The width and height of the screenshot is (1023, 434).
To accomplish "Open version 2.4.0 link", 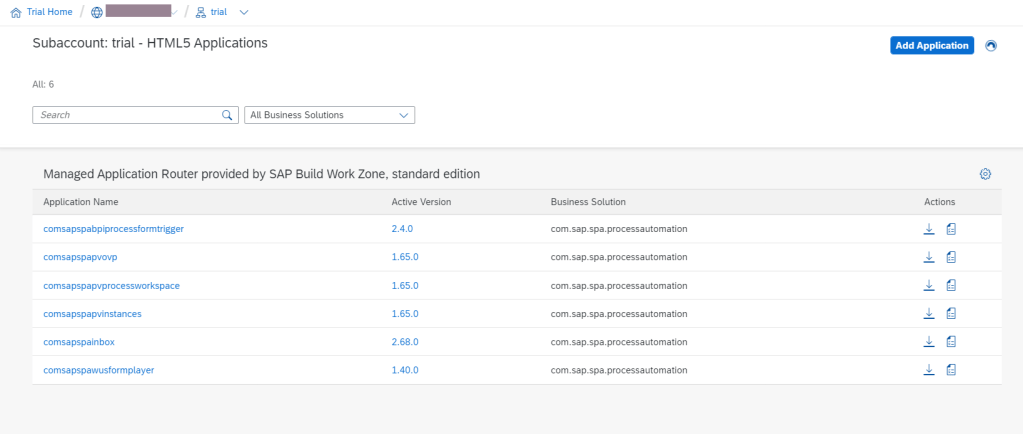I will click(x=402, y=229).
